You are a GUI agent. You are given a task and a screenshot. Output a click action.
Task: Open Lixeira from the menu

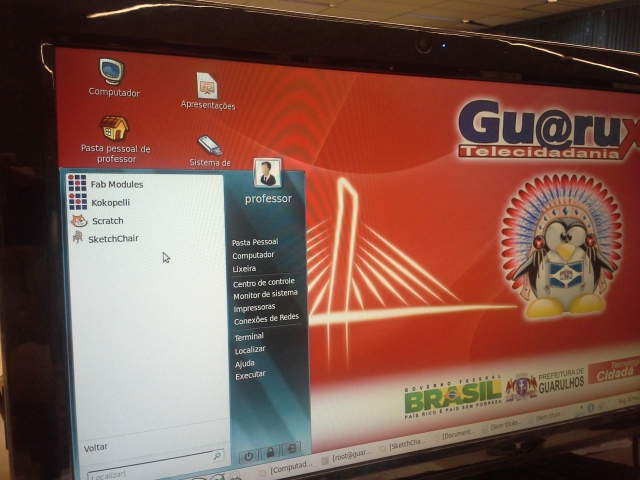point(244,269)
